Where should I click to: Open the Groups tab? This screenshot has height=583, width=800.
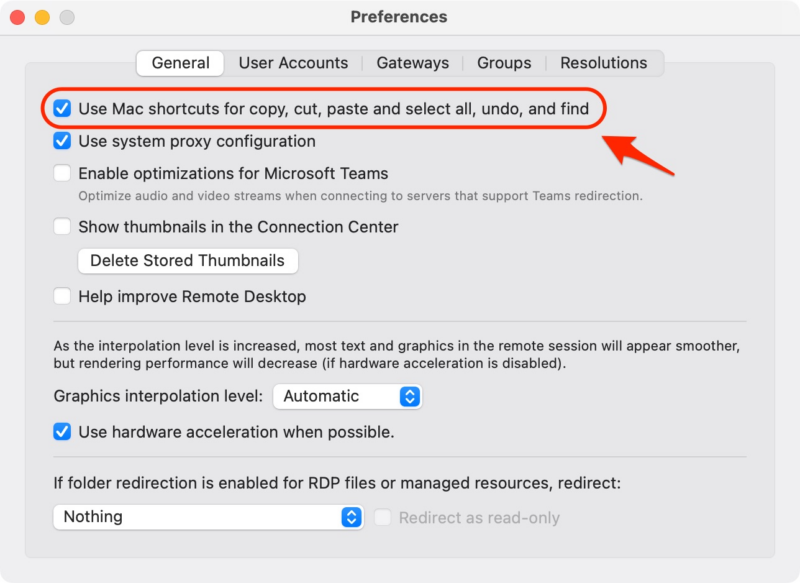(504, 63)
